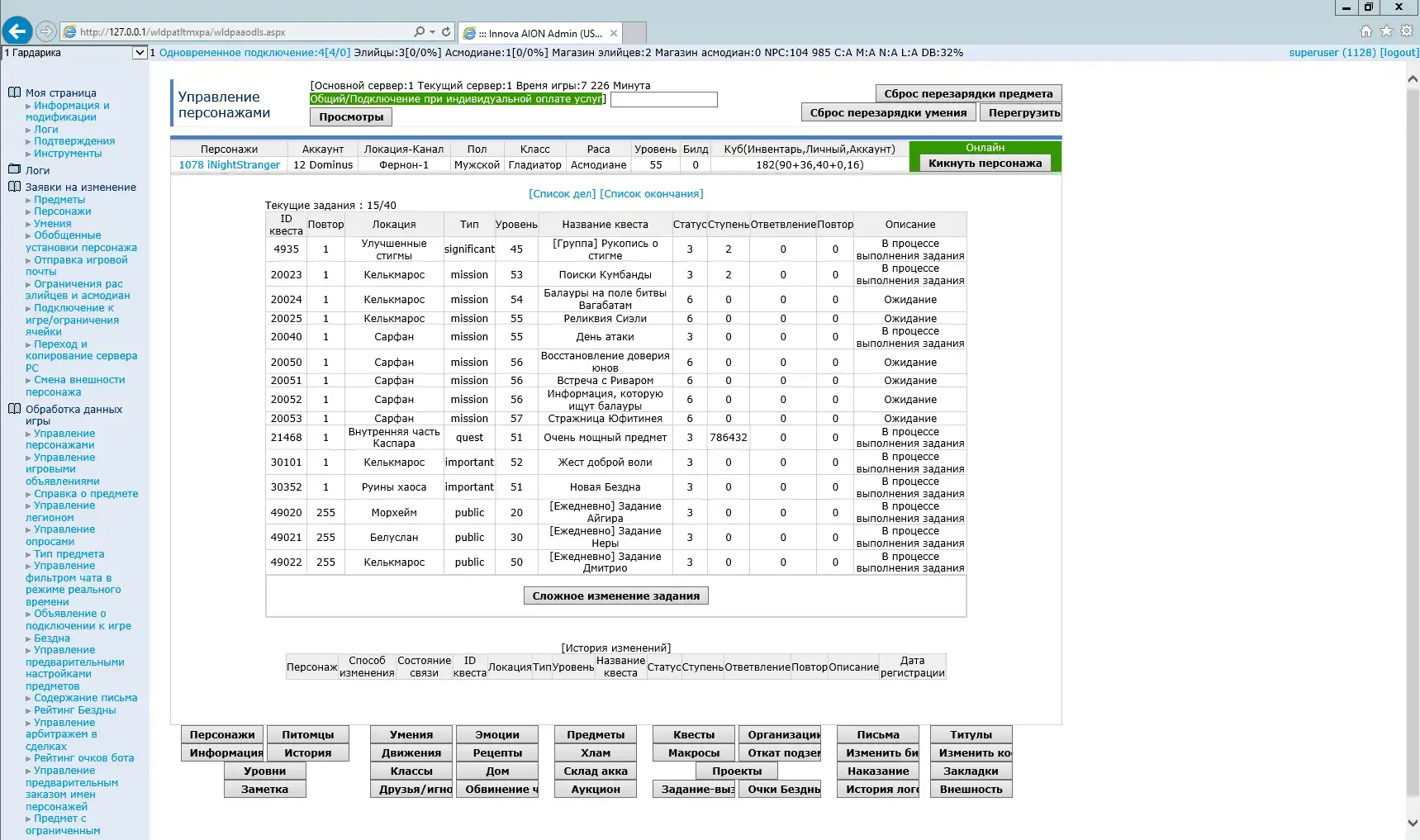The width and height of the screenshot is (1420, 840).
Task: Click the icon beside Логи section
Action: (14, 169)
